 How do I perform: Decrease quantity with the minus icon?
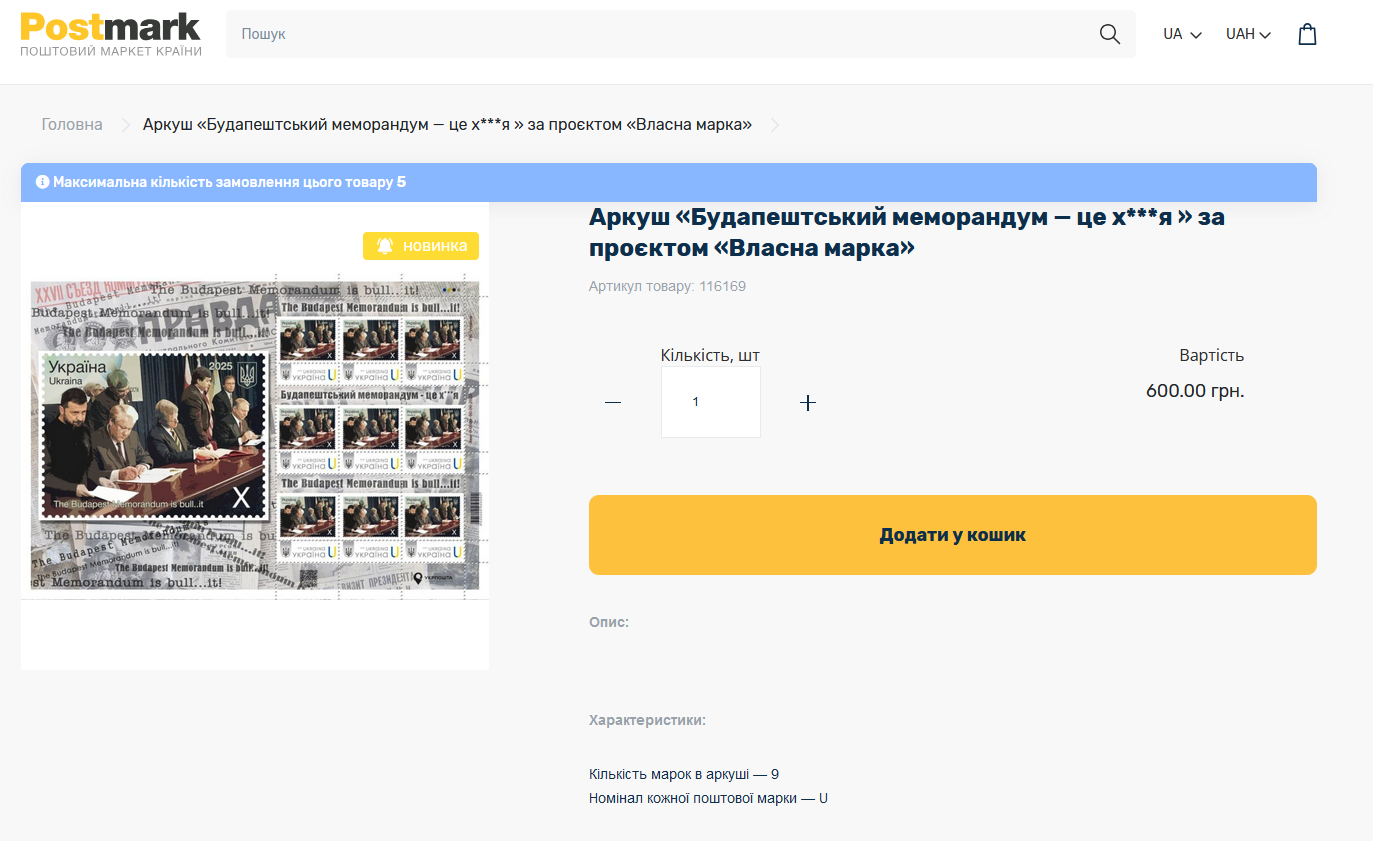[613, 402]
